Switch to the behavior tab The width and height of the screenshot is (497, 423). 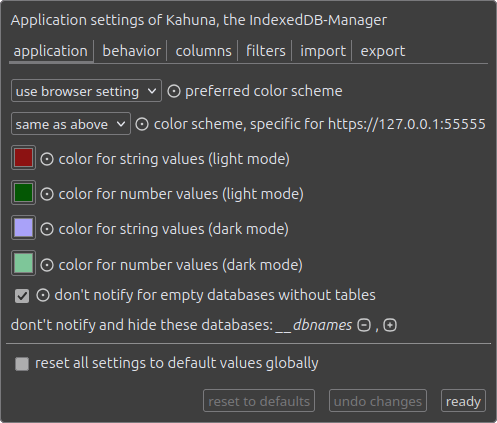[x=132, y=51]
